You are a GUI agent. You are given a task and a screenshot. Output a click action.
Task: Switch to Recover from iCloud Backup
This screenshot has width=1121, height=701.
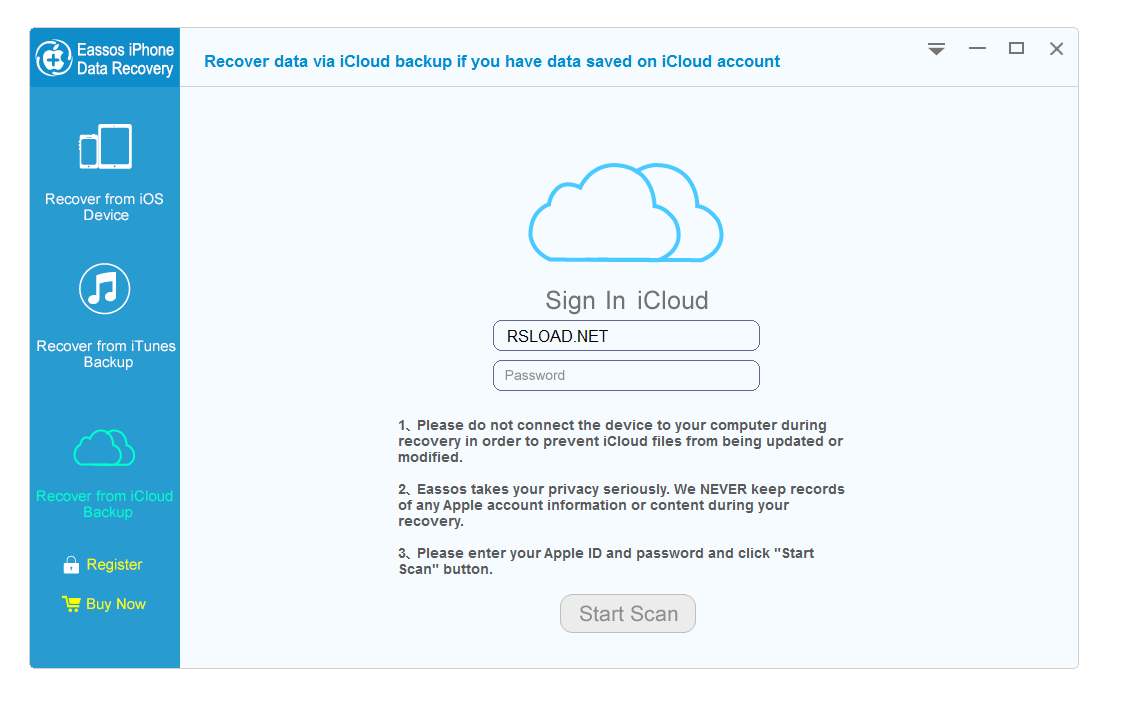click(105, 504)
